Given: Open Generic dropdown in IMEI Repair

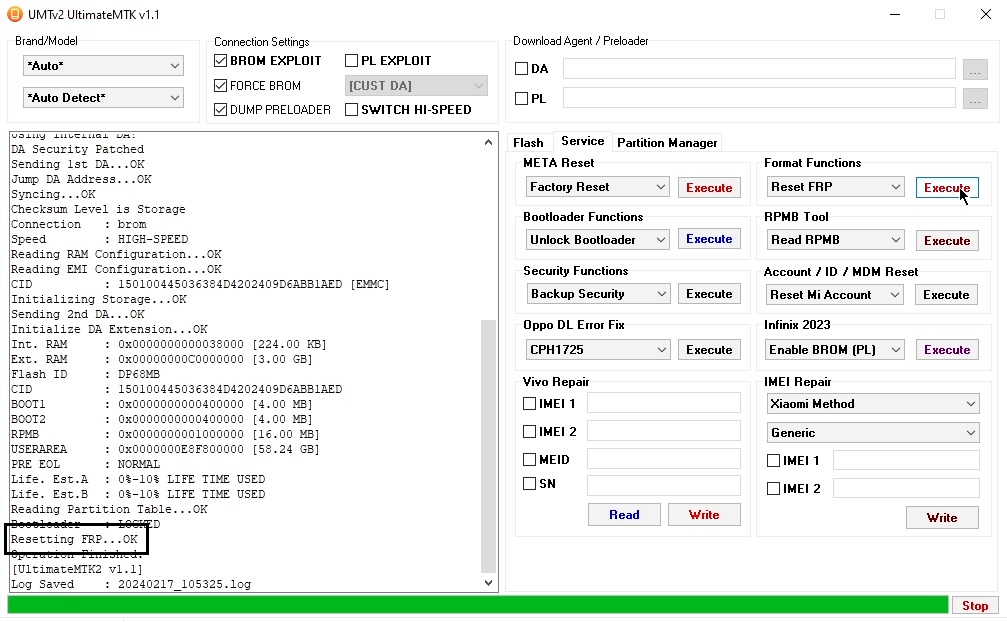Looking at the screenshot, I should tap(873, 433).
